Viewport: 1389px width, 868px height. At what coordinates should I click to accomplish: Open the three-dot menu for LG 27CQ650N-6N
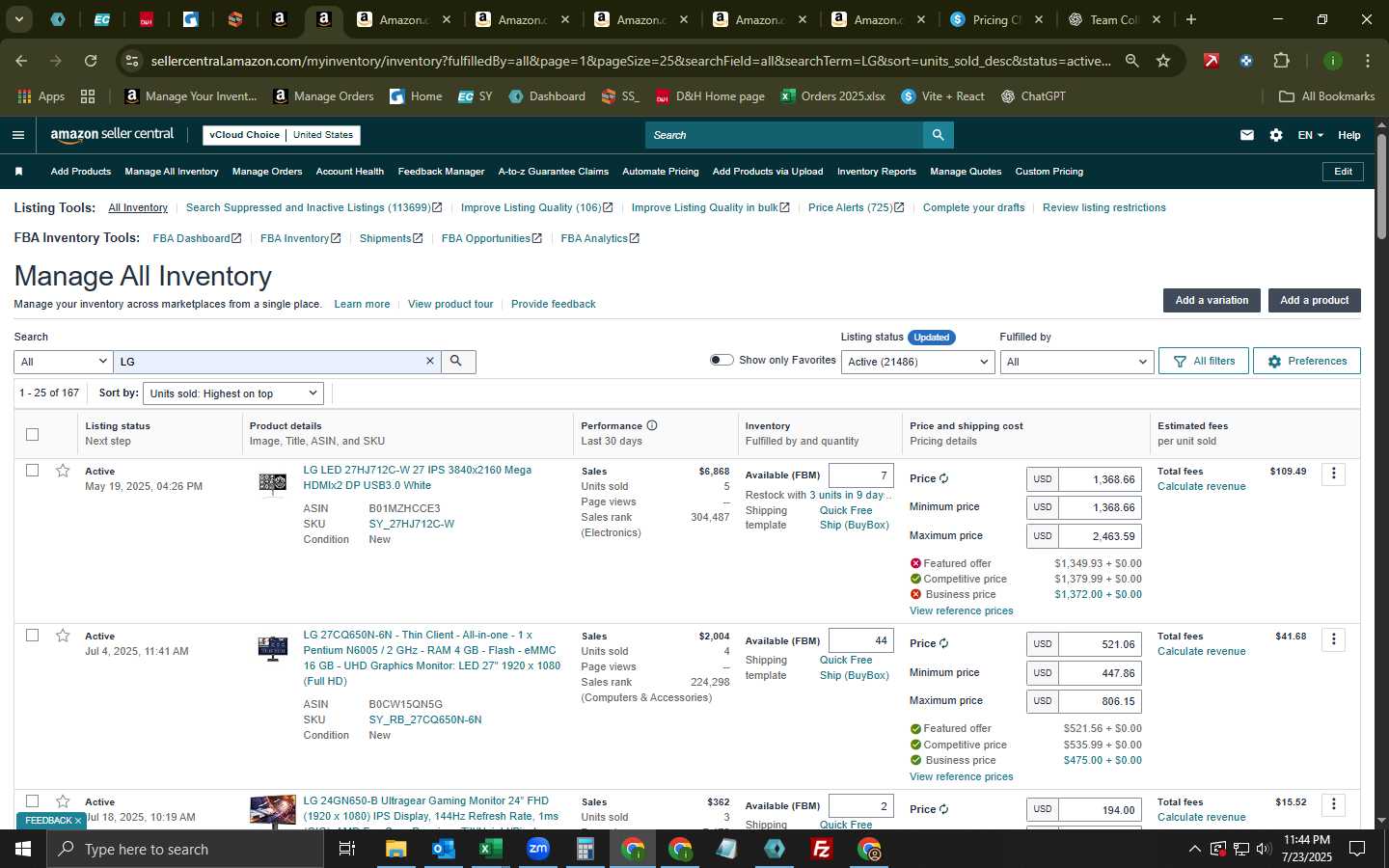click(1334, 639)
